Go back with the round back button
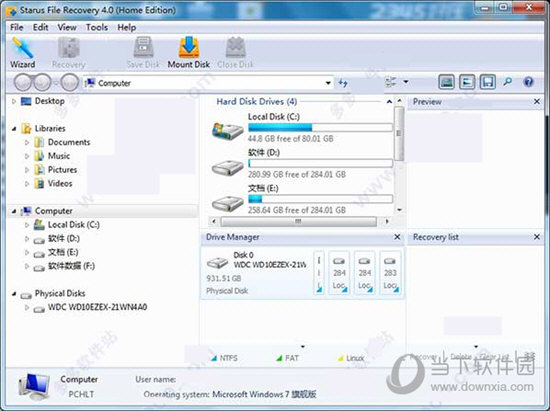This screenshot has width=550, height=411. point(23,83)
